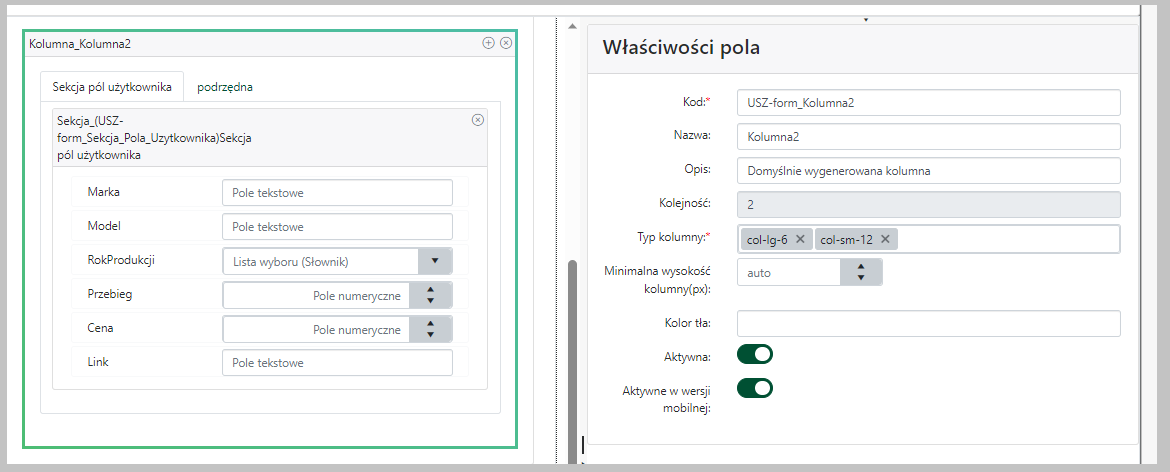
Task: Click the col-lg-6 tag text
Action: point(767,239)
